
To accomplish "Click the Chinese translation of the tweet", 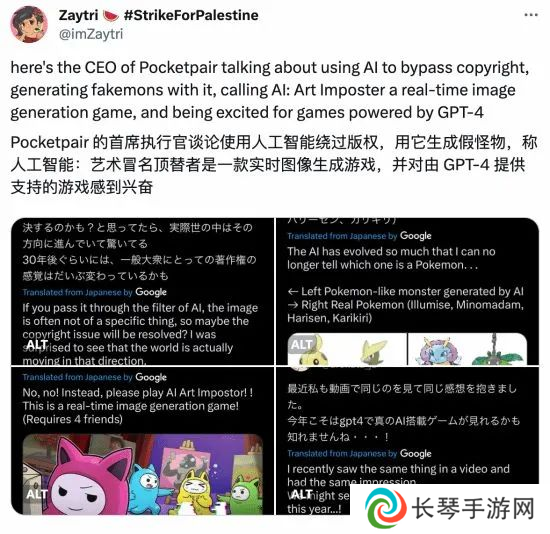I will [274, 165].
